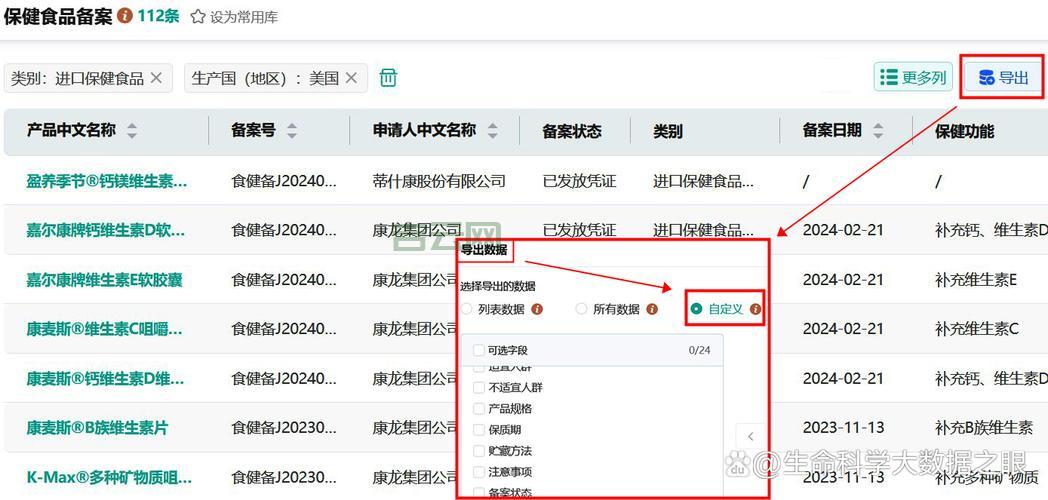This screenshot has height=500, width=1048.
Task: Open product 康麦斯®维生素C咀嚼 link
Action: click(104, 329)
